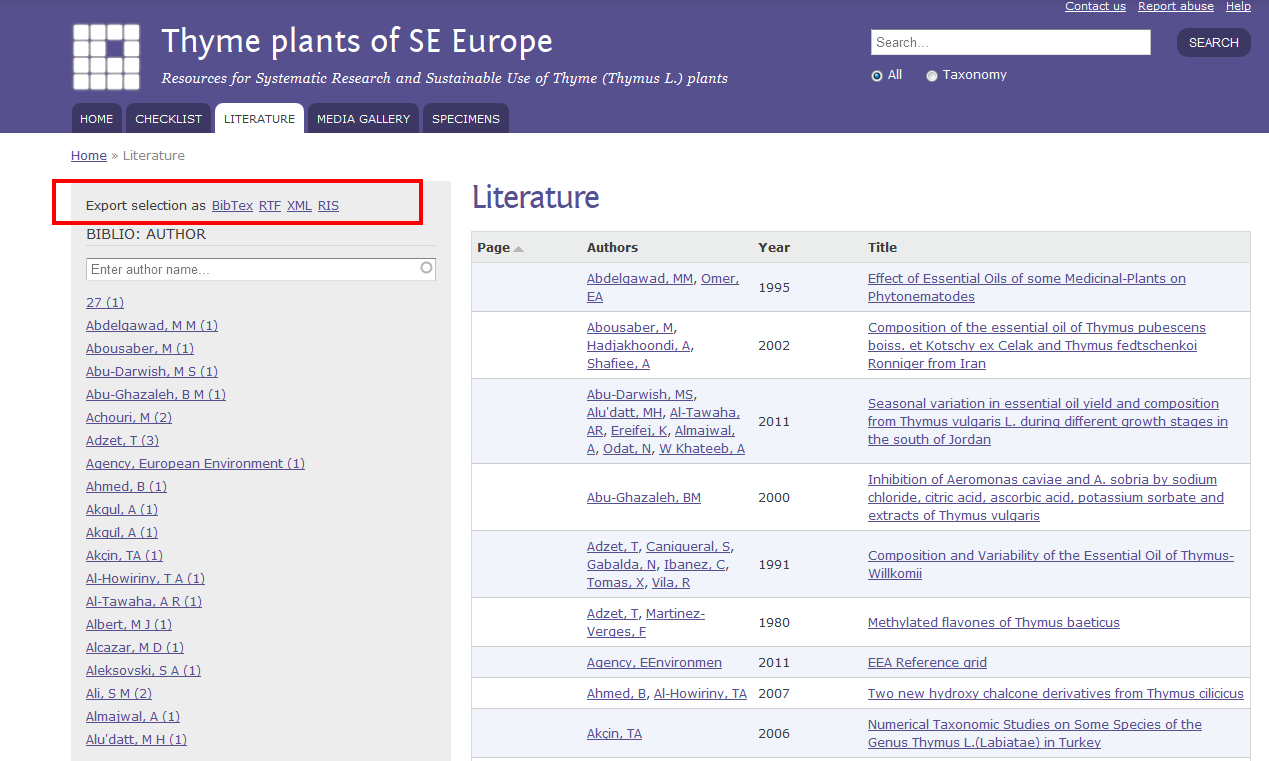Click author Omer, EA in table

click(663, 287)
